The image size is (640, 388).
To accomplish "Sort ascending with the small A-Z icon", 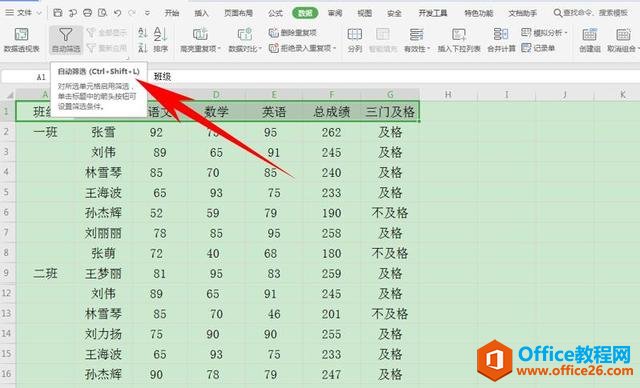I will pyautogui.click(x=142, y=33).
